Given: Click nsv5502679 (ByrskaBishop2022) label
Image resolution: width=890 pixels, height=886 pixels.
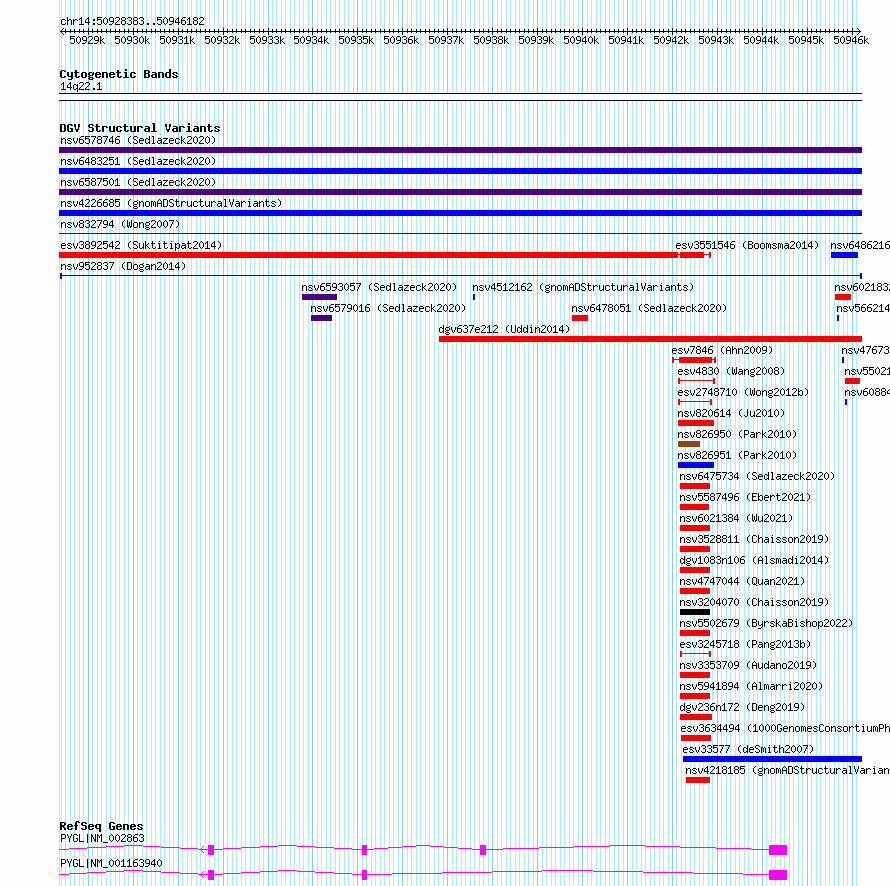Looking at the screenshot, I should (x=766, y=623).
